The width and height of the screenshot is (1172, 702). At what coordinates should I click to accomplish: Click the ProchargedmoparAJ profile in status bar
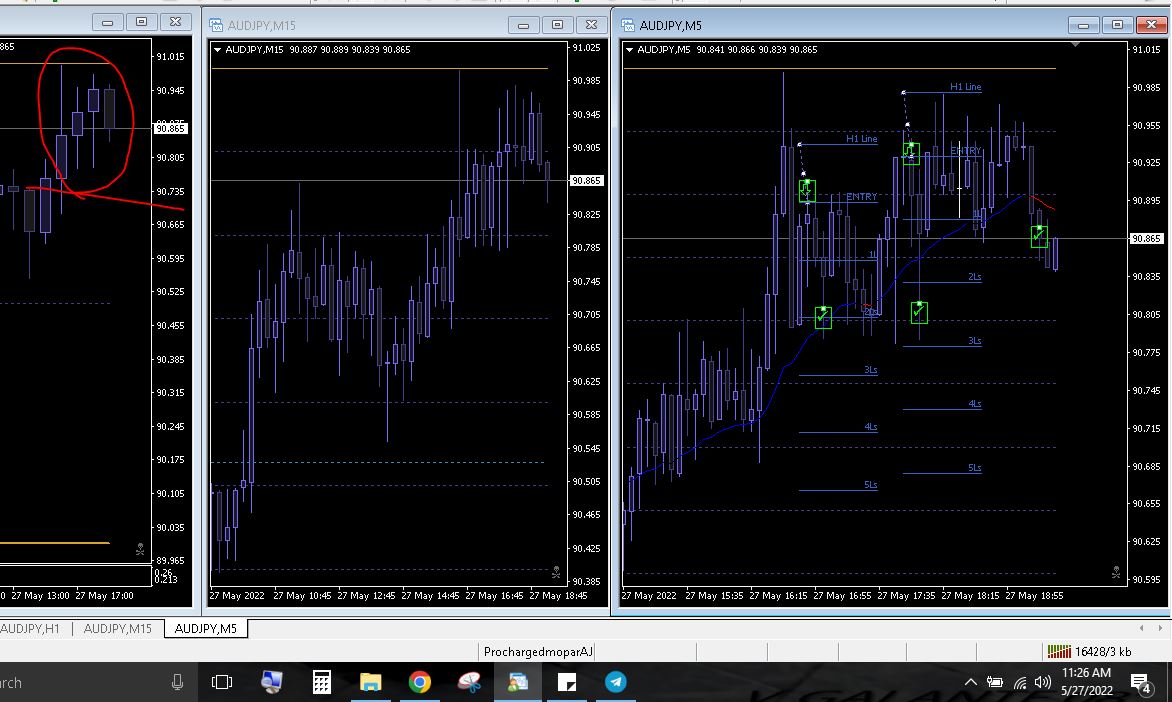pyautogui.click(x=538, y=651)
